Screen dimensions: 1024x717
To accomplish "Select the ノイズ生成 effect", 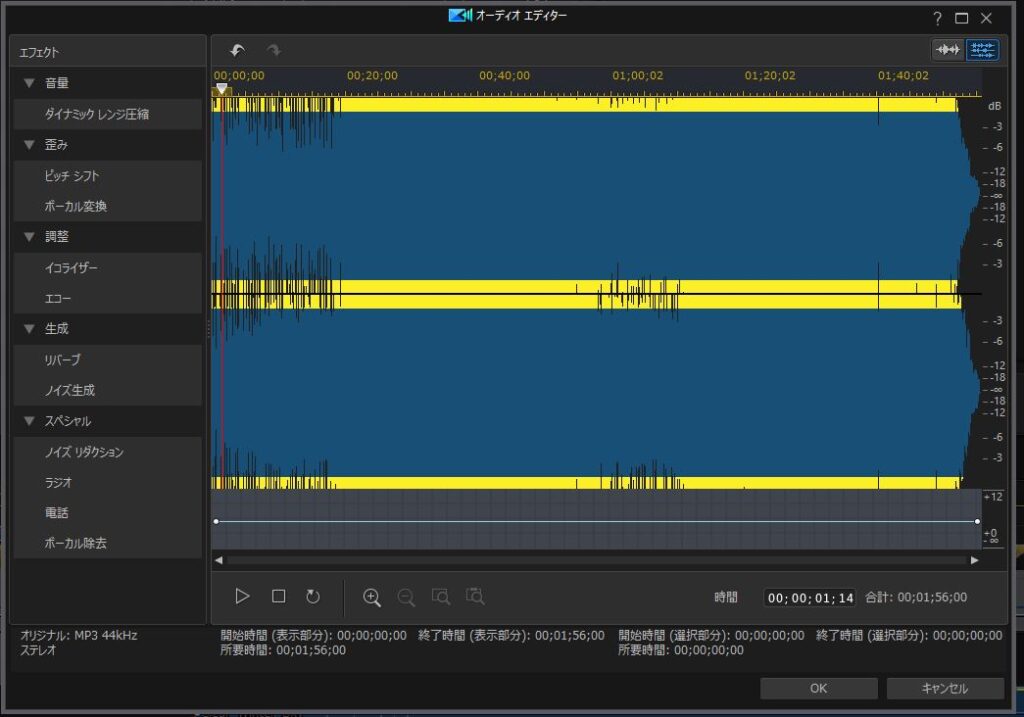I will coord(108,390).
